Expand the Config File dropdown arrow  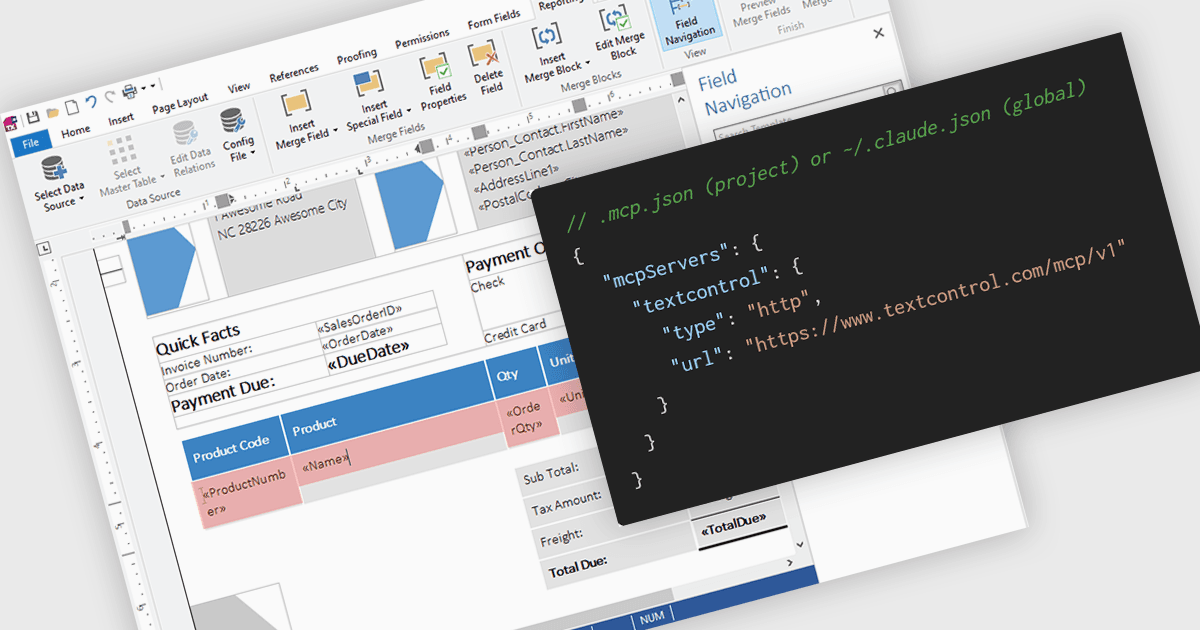[253, 154]
